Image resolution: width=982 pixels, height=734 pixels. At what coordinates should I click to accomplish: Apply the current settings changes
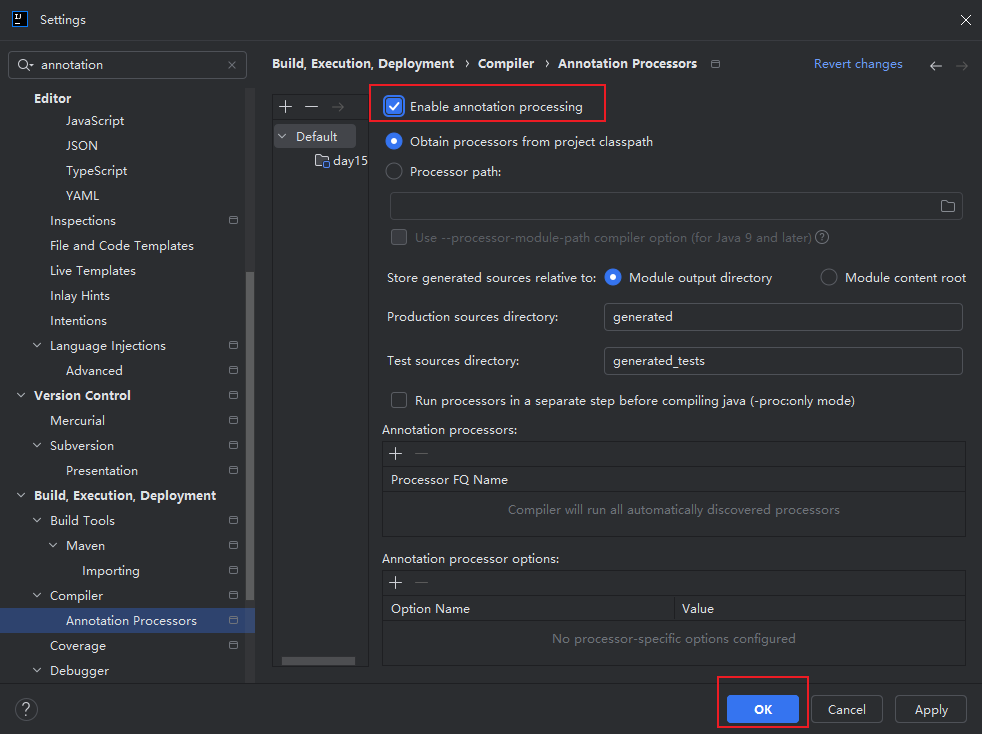[x=931, y=709]
